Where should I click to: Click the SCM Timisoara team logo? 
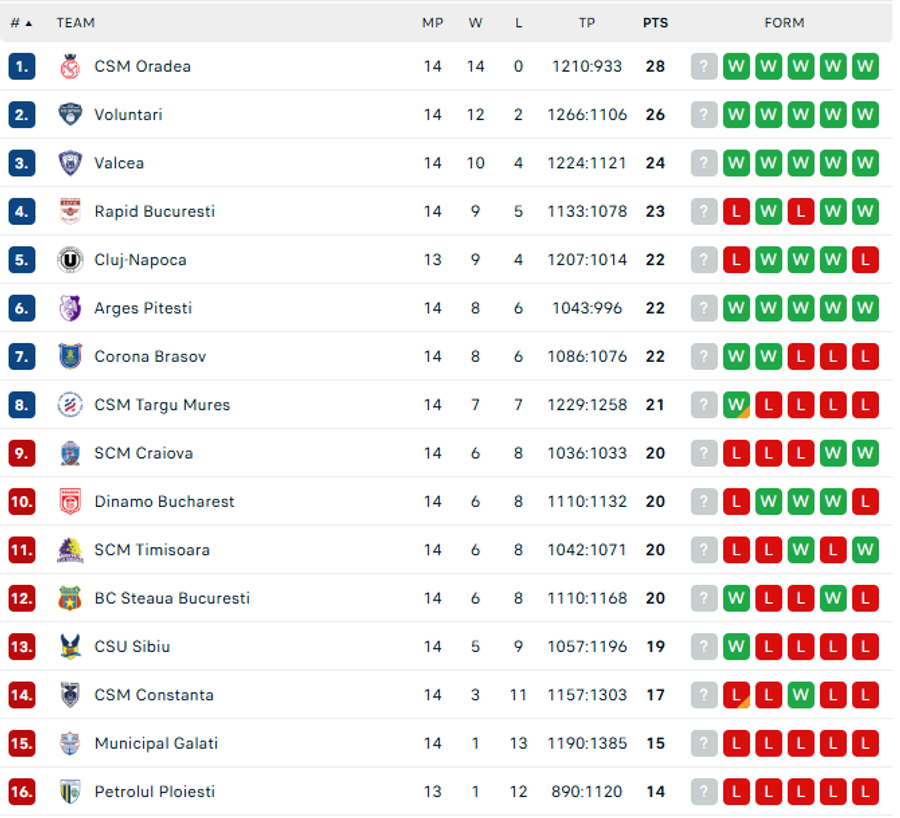[x=70, y=550]
